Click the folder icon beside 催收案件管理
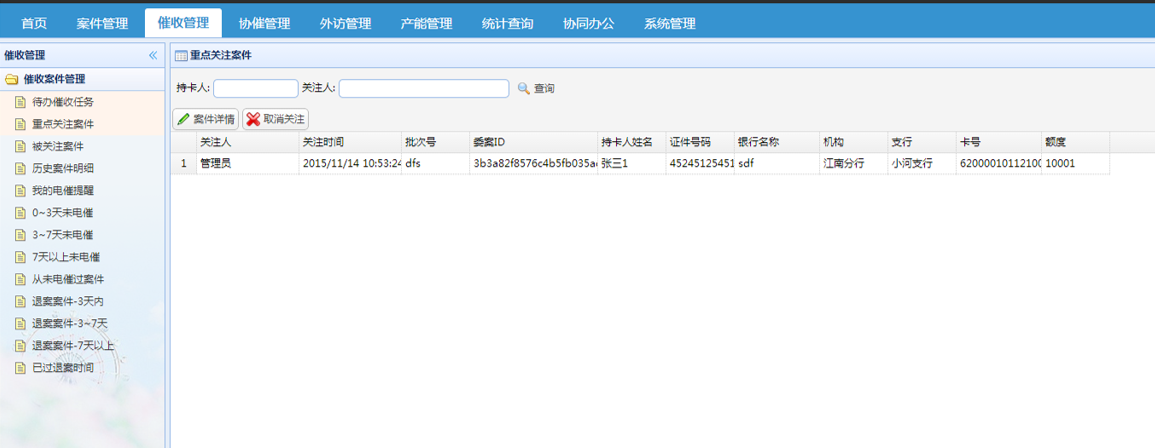 pos(12,79)
